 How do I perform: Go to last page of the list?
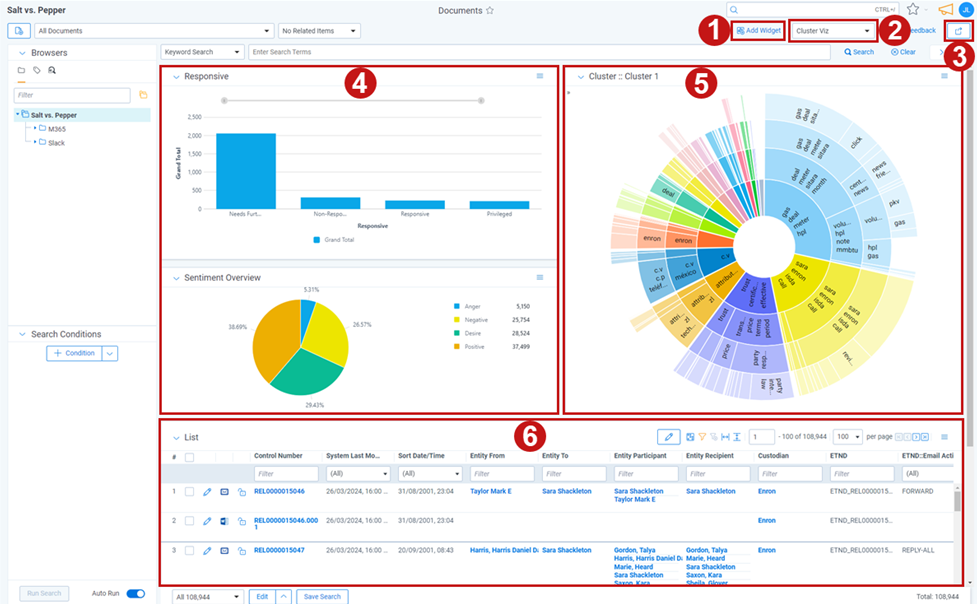pyautogui.click(x=925, y=437)
